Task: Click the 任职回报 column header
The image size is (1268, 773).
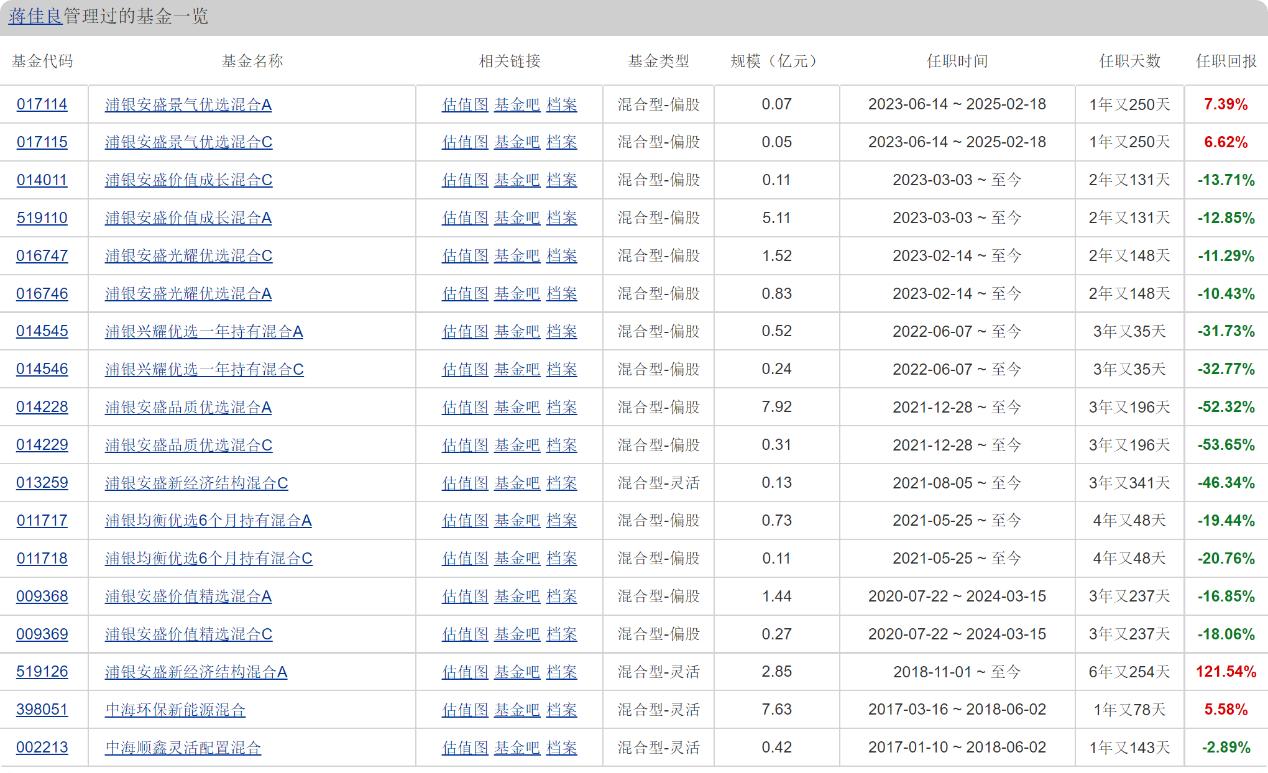Action: click(x=1226, y=61)
